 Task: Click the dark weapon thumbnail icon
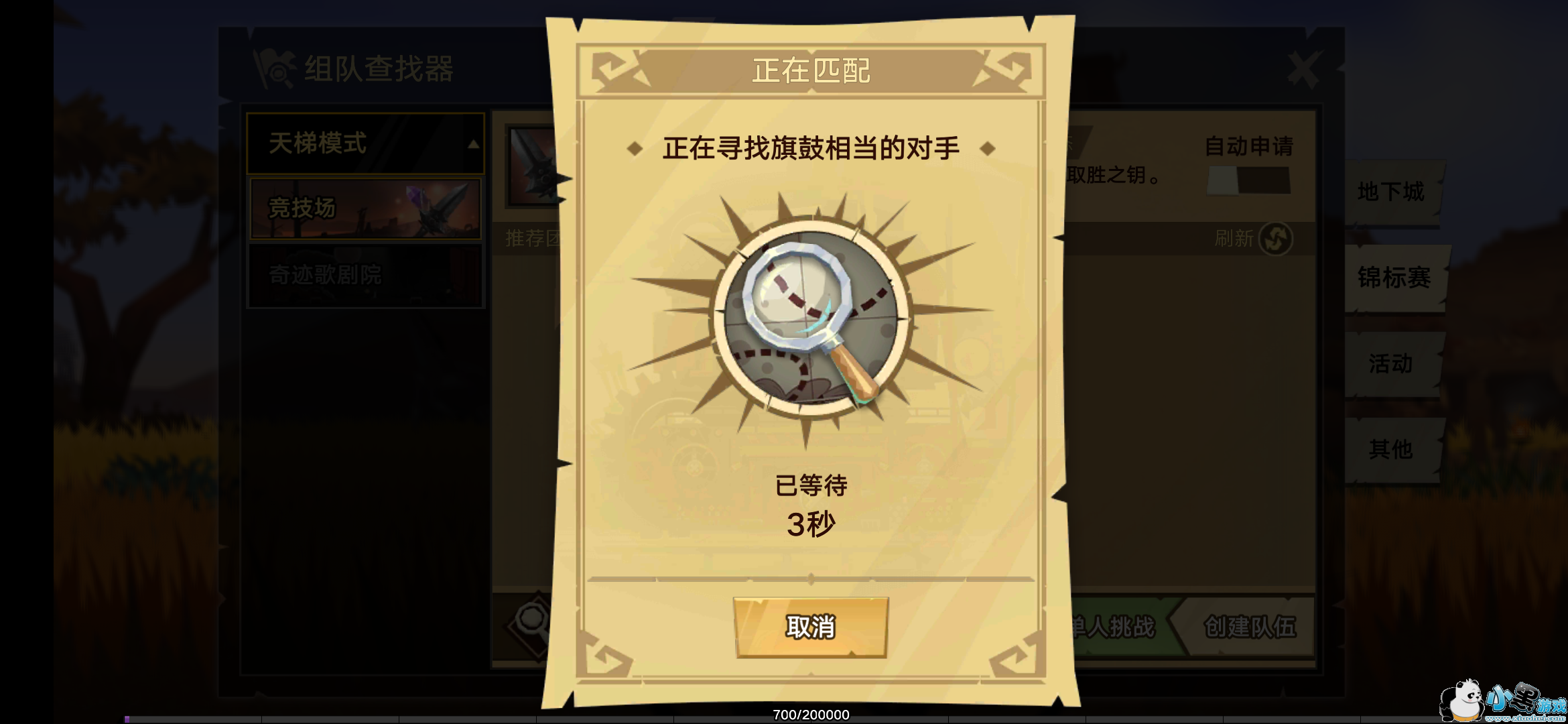click(533, 166)
